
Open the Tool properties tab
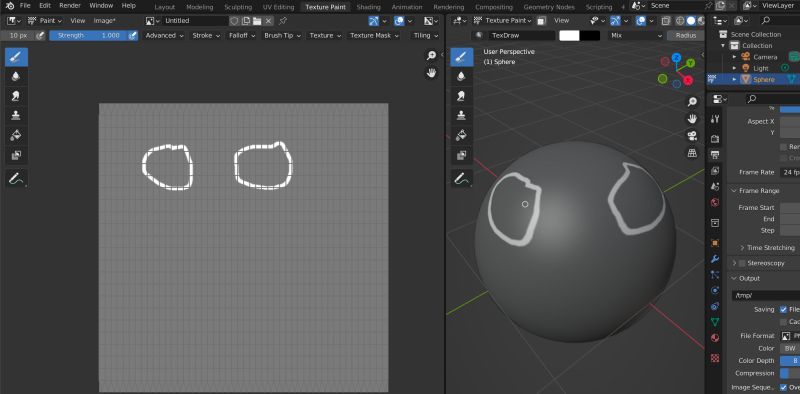coord(715,119)
